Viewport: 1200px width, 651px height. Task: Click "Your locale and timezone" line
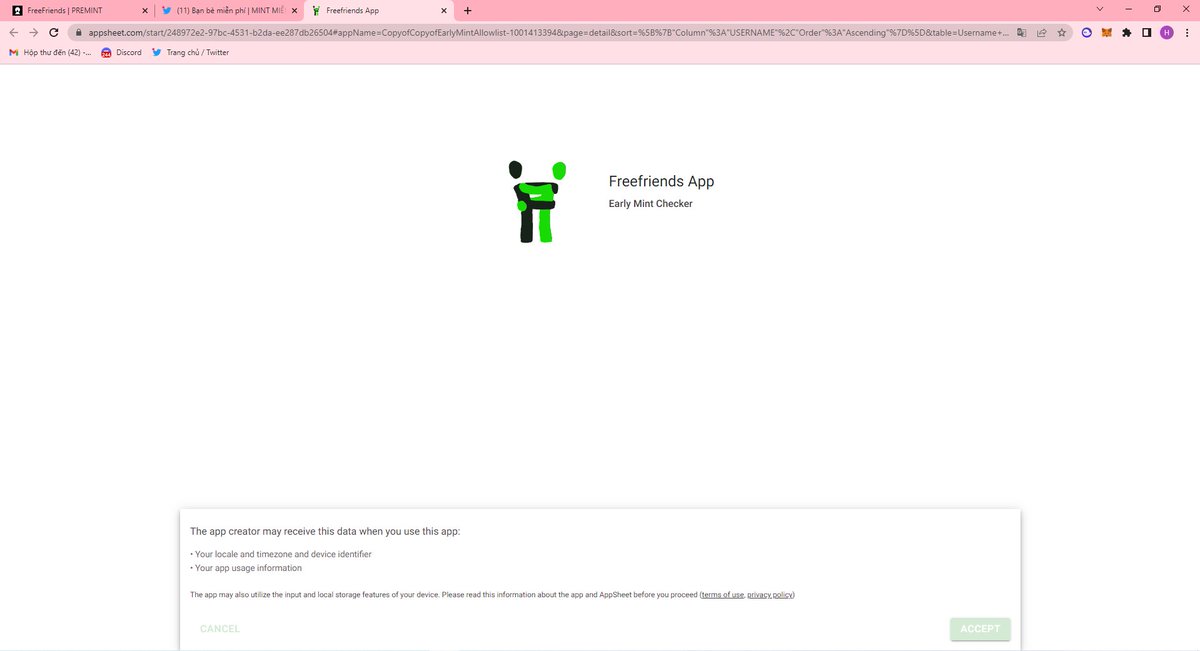pos(281,554)
